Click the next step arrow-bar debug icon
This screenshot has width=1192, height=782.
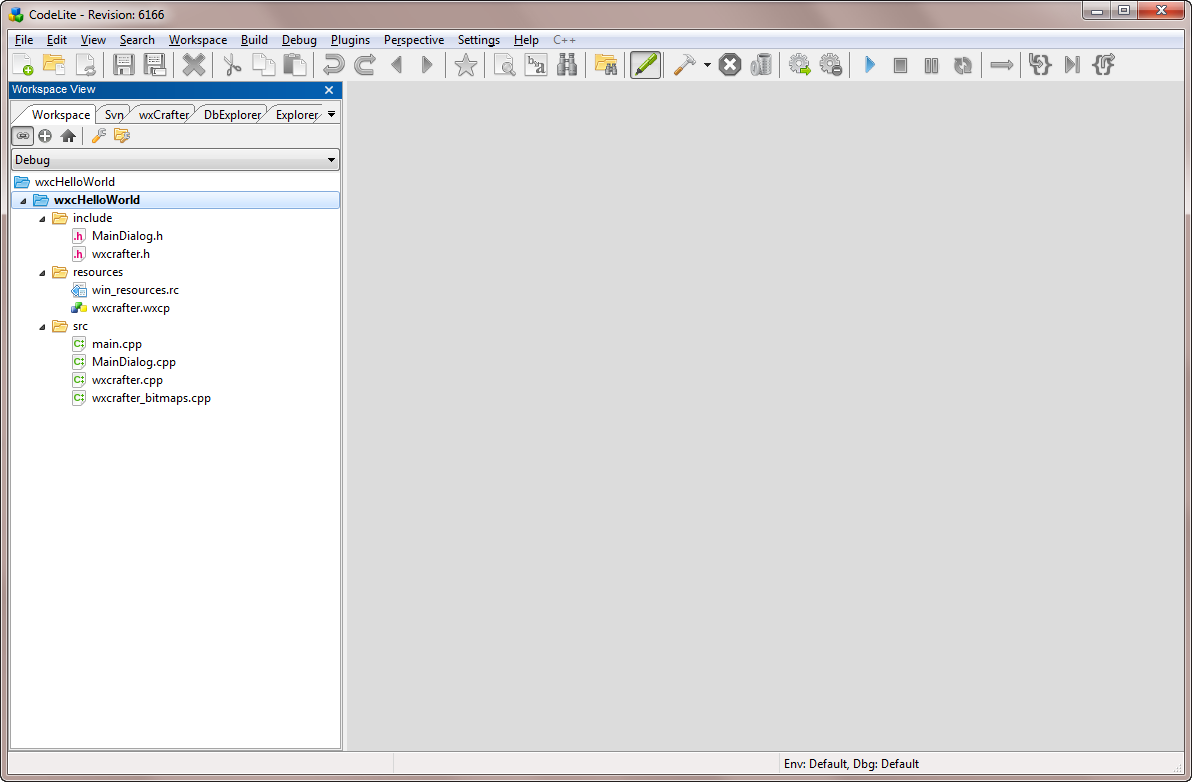(1072, 65)
